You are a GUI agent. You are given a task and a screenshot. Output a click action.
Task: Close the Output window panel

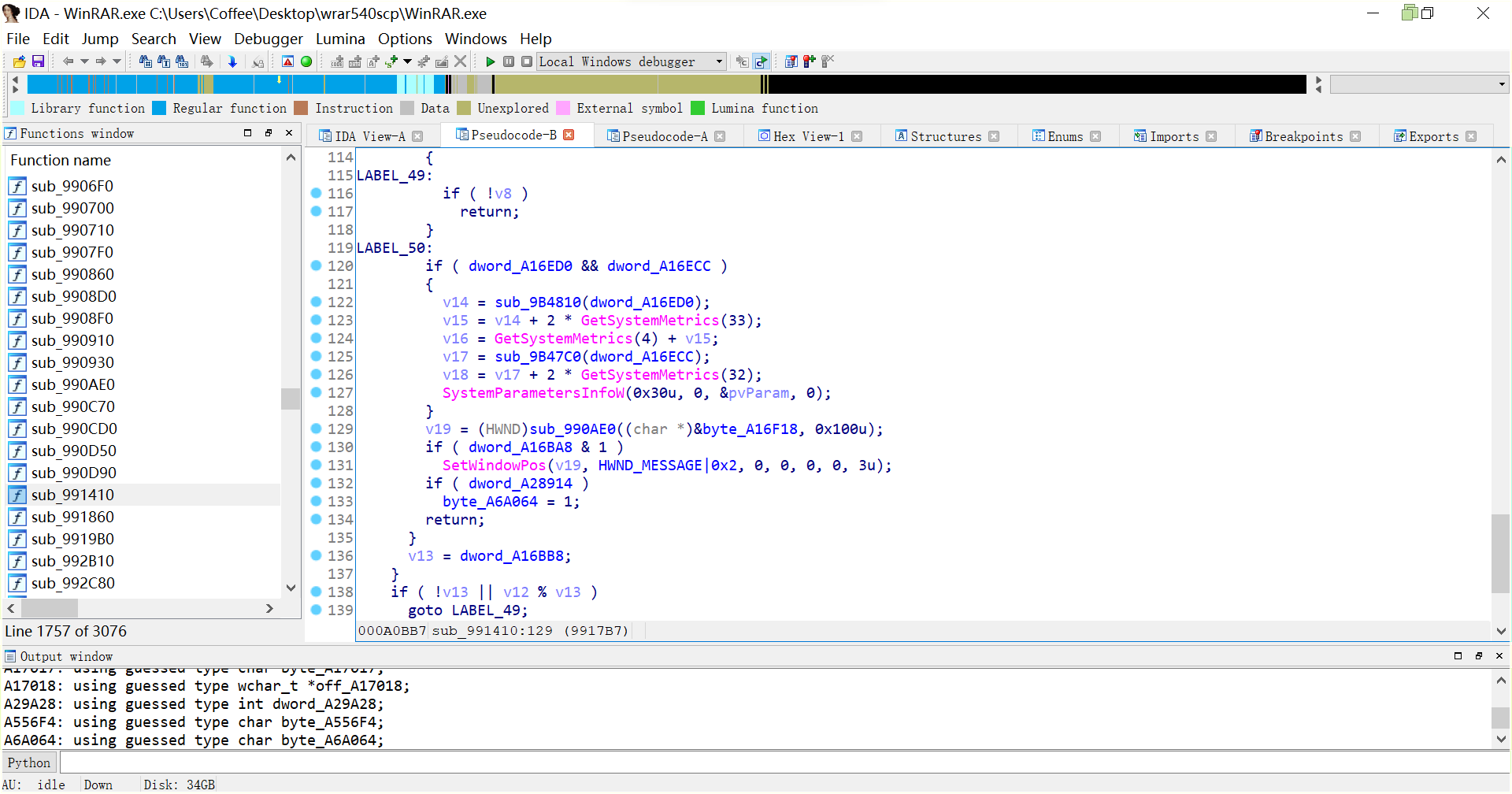1499,656
